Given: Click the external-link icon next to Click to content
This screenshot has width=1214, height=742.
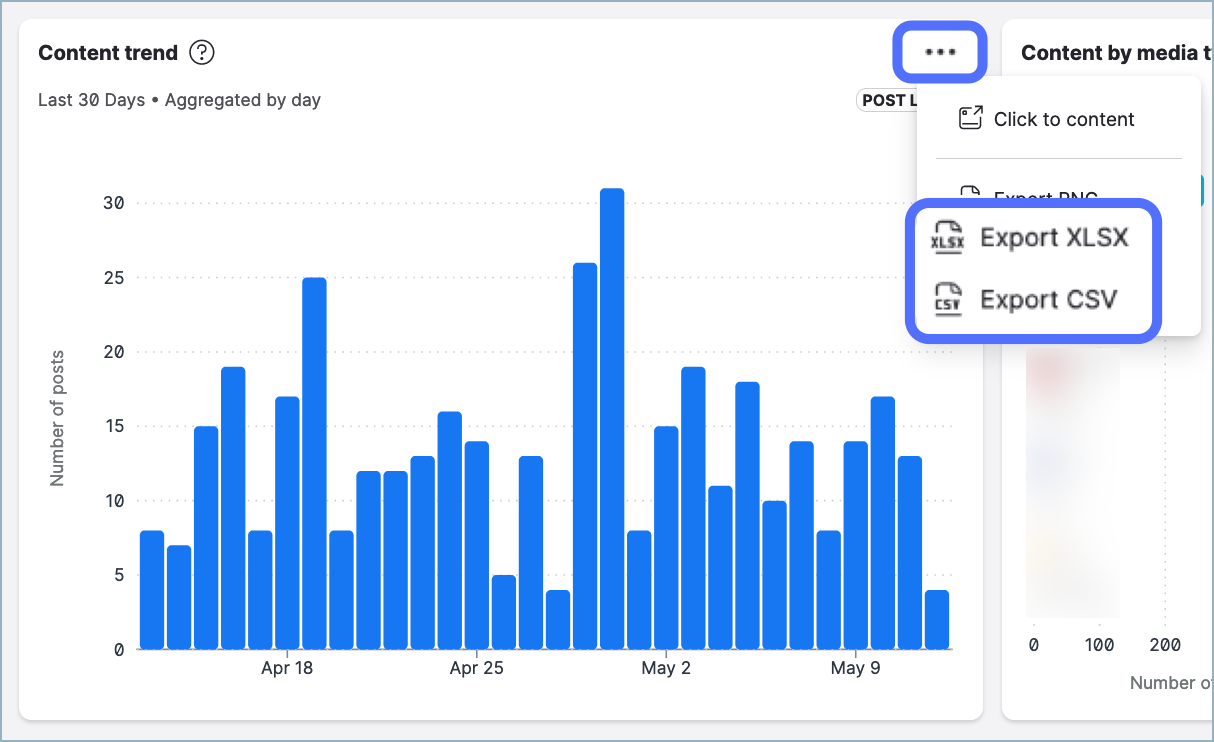Looking at the screenshot, I should (x=968, y=117).
